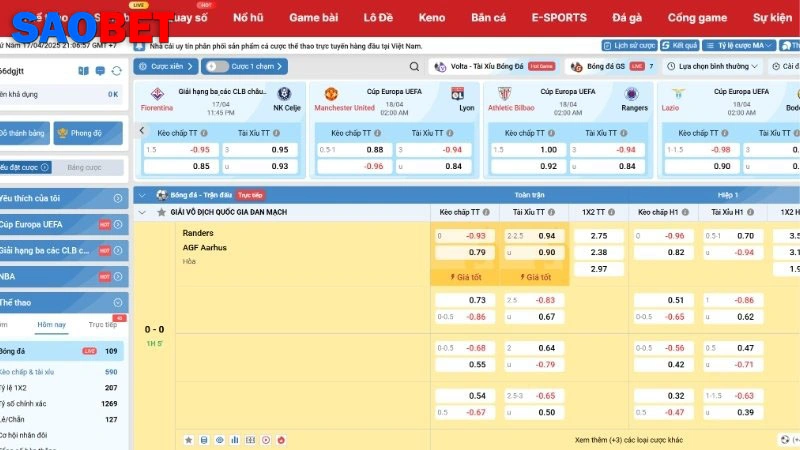Viewport: 800px width, 450px height.
Task: Open the Lô Đề menu
Action: click(378, 18)
